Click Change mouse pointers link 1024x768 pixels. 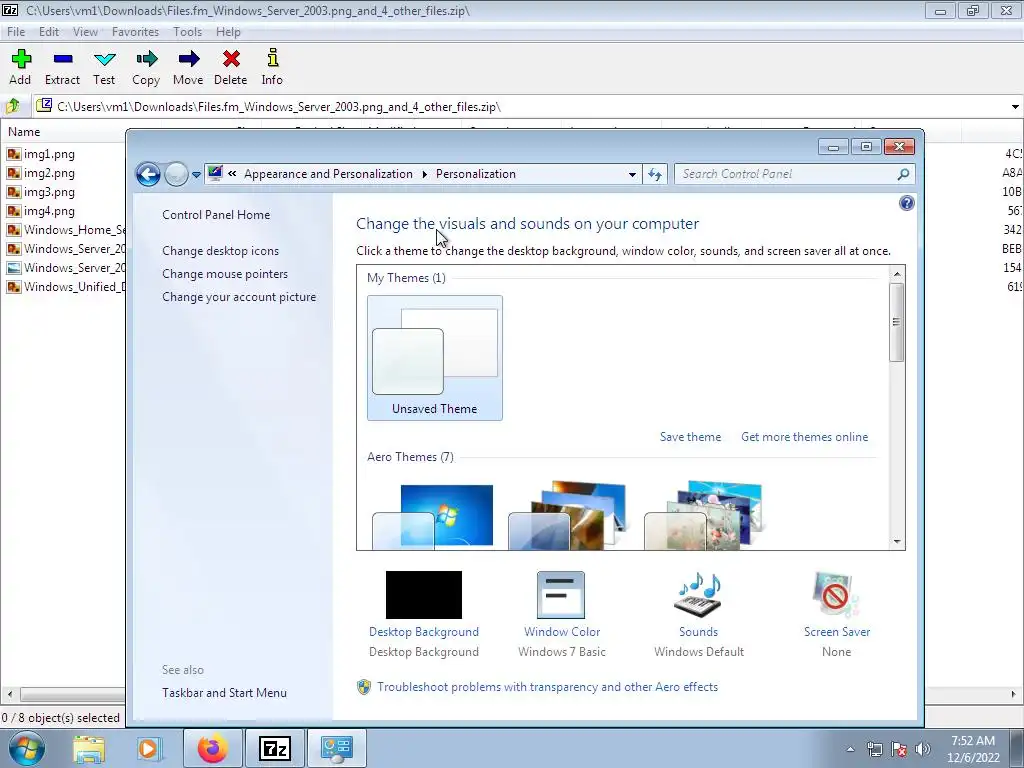(x=225, y=274)
